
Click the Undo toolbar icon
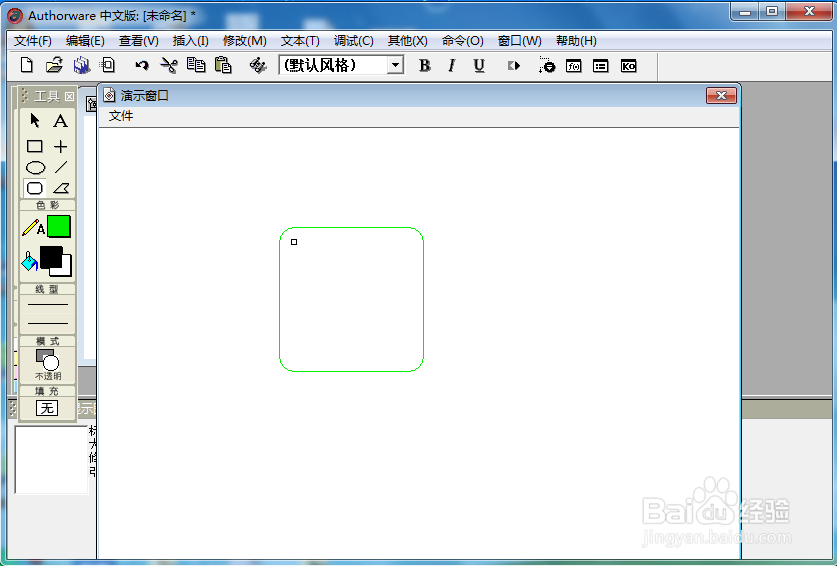[141, 66]
